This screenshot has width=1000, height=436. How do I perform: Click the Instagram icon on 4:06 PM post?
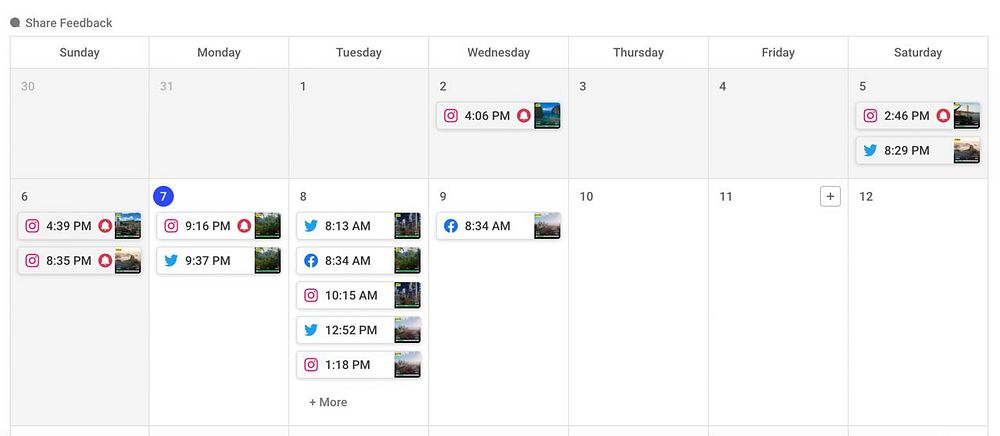451,116
